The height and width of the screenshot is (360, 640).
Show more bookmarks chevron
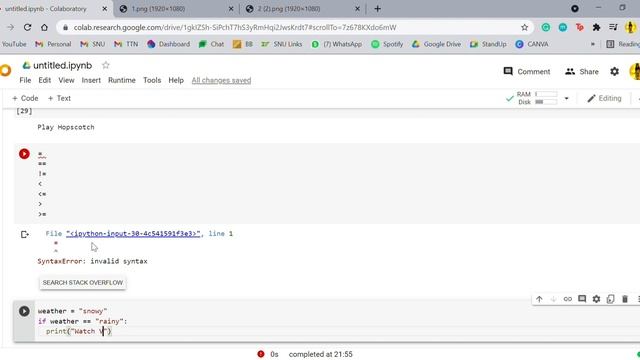coord(593,44)
